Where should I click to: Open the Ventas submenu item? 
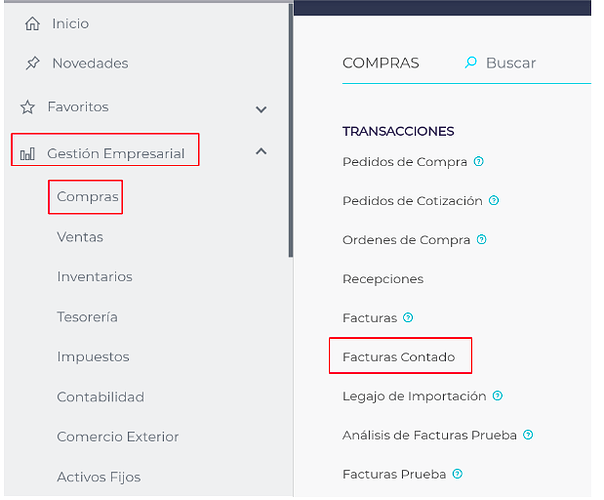[80, 237]
